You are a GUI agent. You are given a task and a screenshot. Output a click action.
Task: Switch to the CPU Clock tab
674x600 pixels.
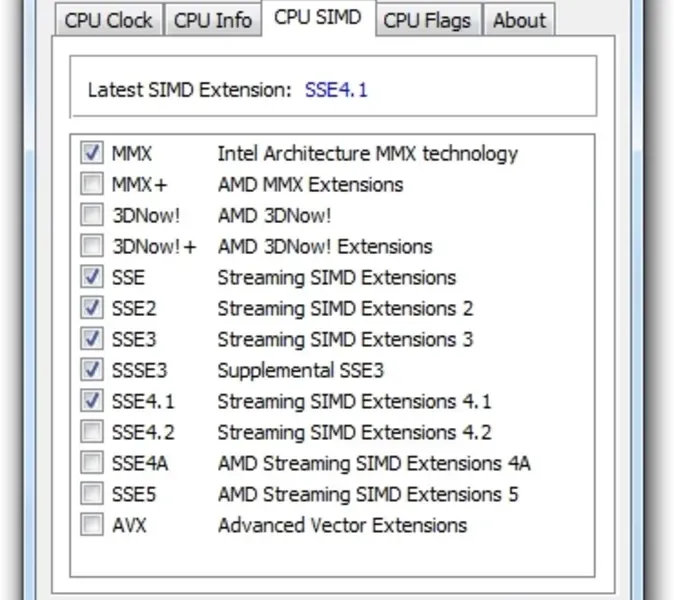pos(109,20)
